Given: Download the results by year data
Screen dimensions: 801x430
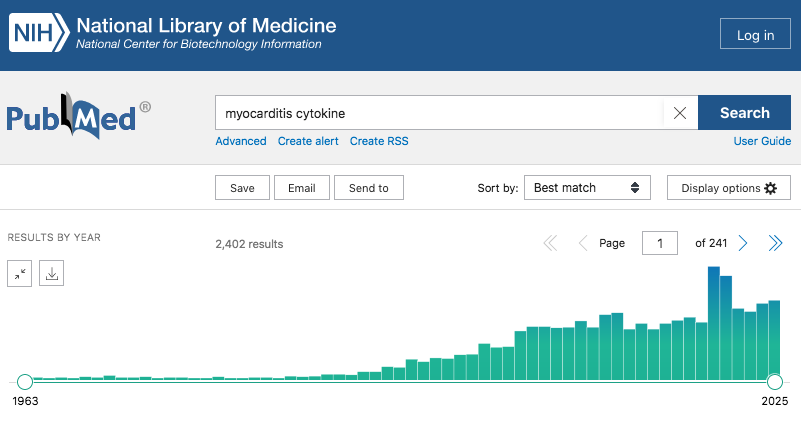Looking at the screenshot, I should [x=52, y=273].
